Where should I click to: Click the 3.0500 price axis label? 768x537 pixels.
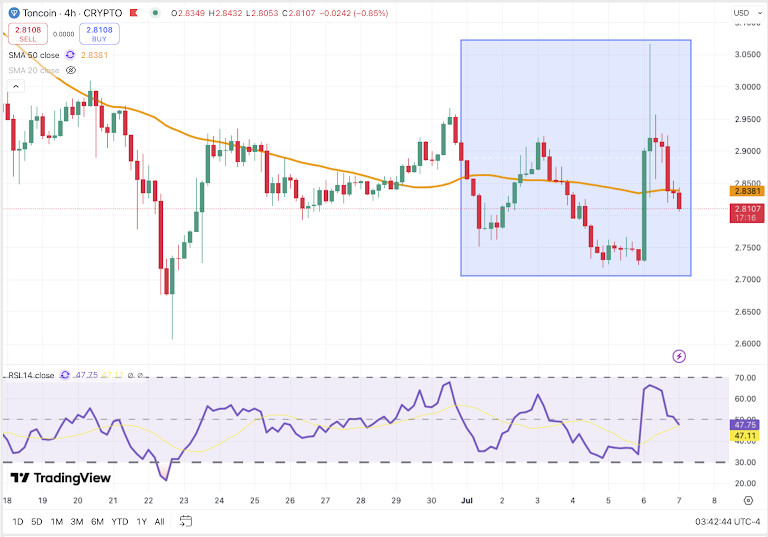(x=747, y=54)
